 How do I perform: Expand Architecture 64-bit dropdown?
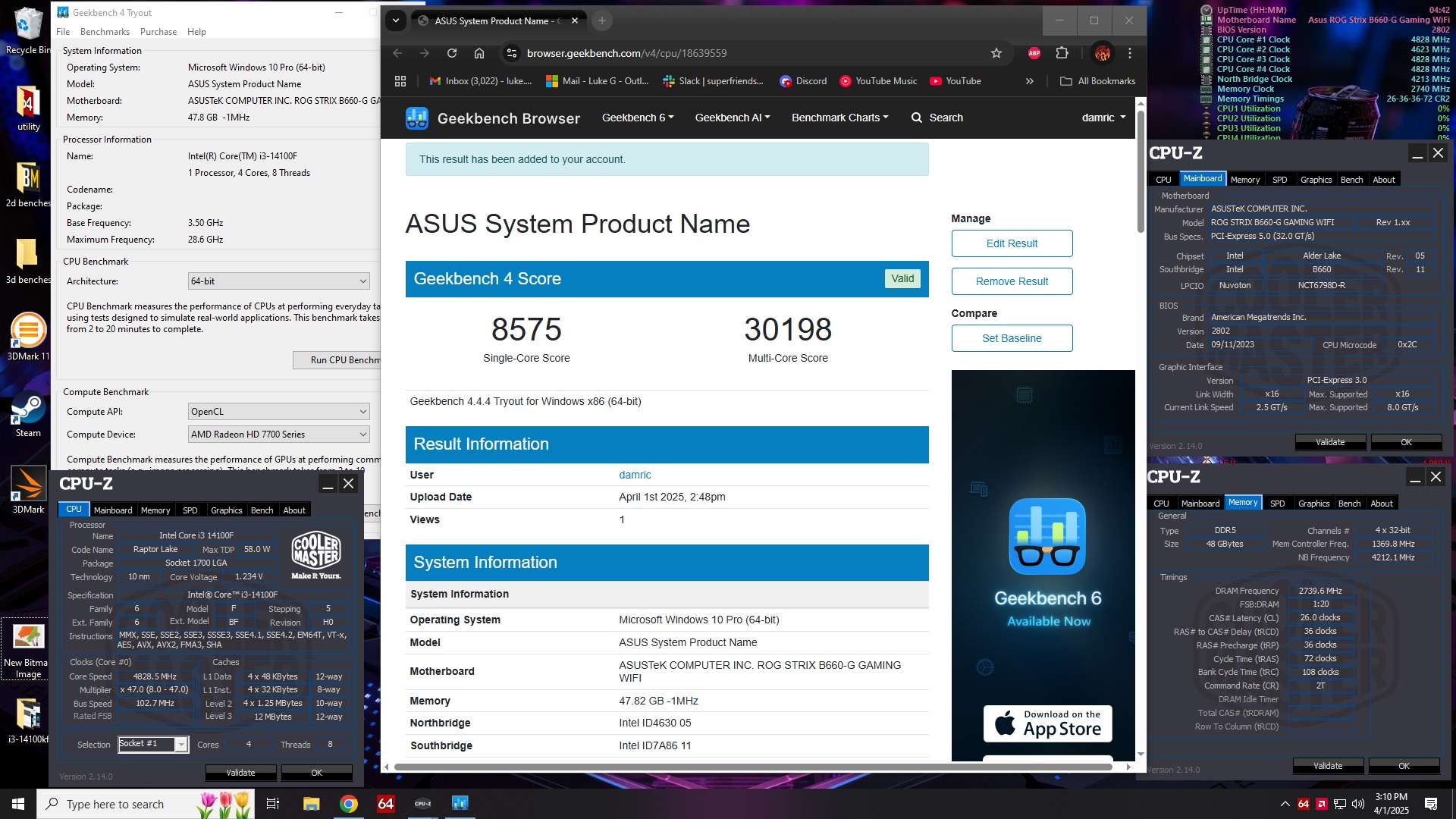pos(278,281)
